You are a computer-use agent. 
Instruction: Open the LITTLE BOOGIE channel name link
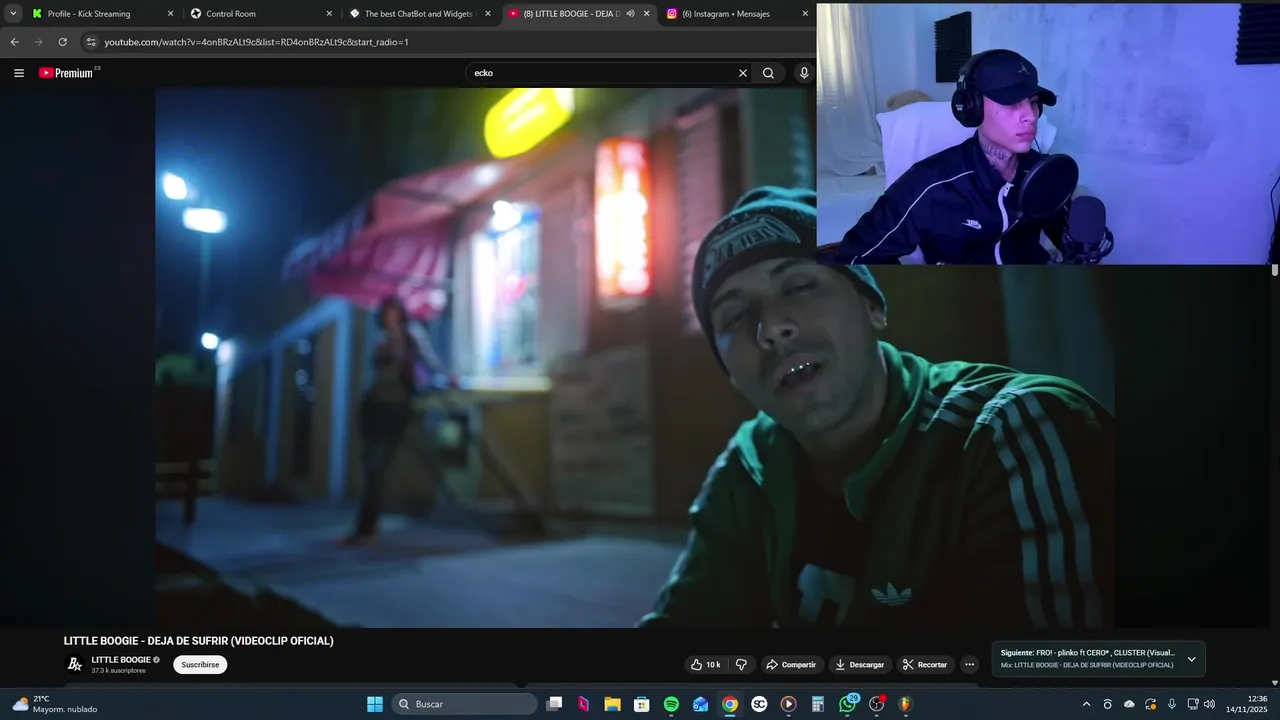(121, 660)
